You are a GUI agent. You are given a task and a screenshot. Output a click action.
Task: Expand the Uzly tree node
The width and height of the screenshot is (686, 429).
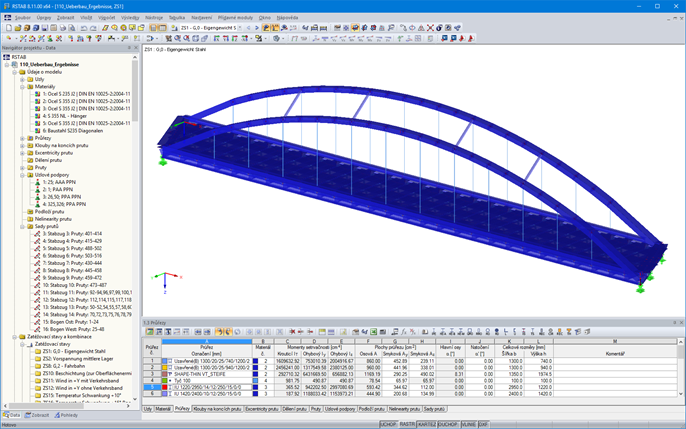[x=22, y=80]
